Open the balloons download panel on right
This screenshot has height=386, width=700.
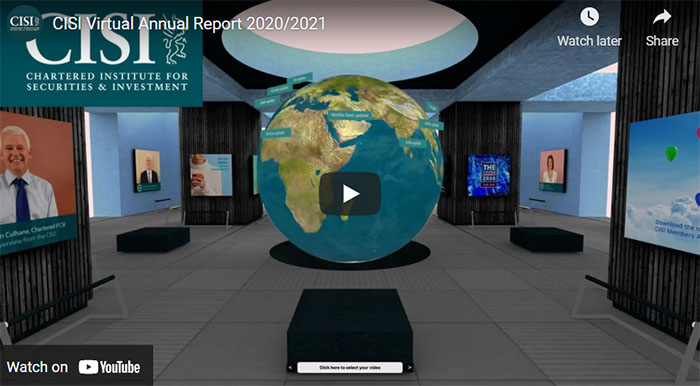click(662, 183)
